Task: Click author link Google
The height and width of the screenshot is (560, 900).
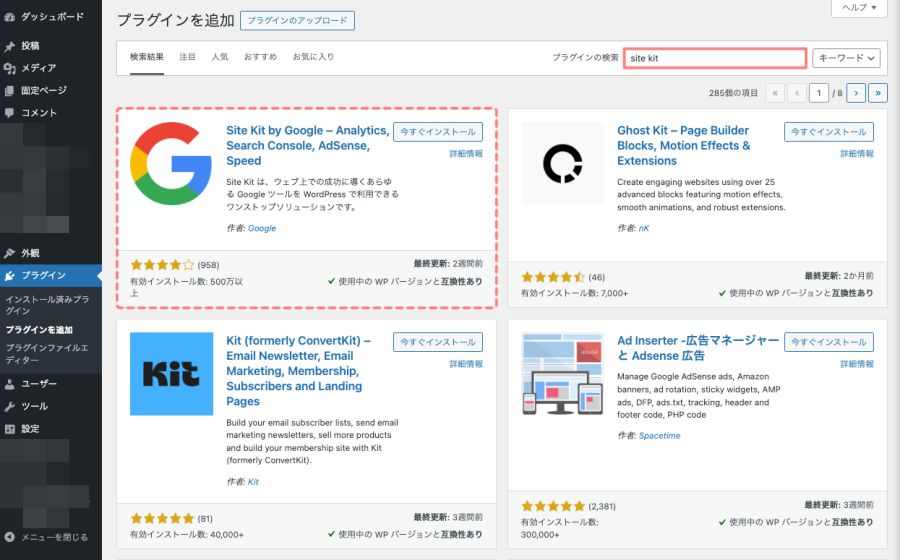Action: click(x=262, y=228)
